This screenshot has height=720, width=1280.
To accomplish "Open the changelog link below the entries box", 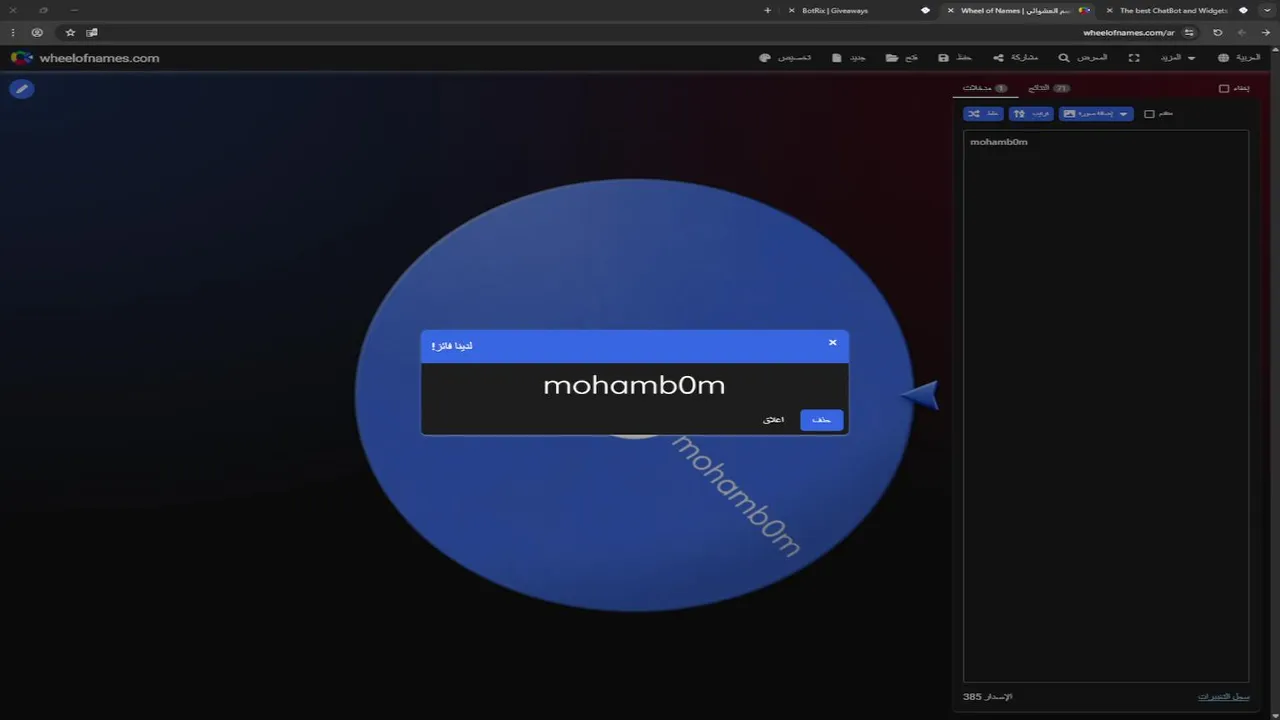I will coord(1224,696).
